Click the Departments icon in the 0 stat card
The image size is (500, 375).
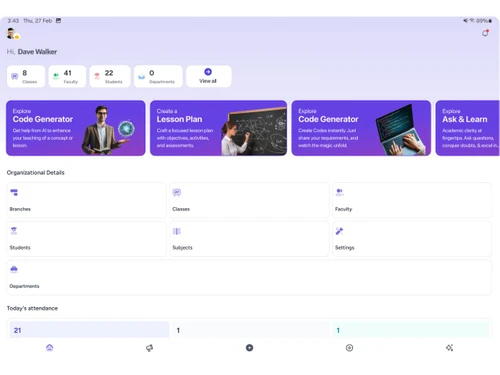(x=141, y=77)
